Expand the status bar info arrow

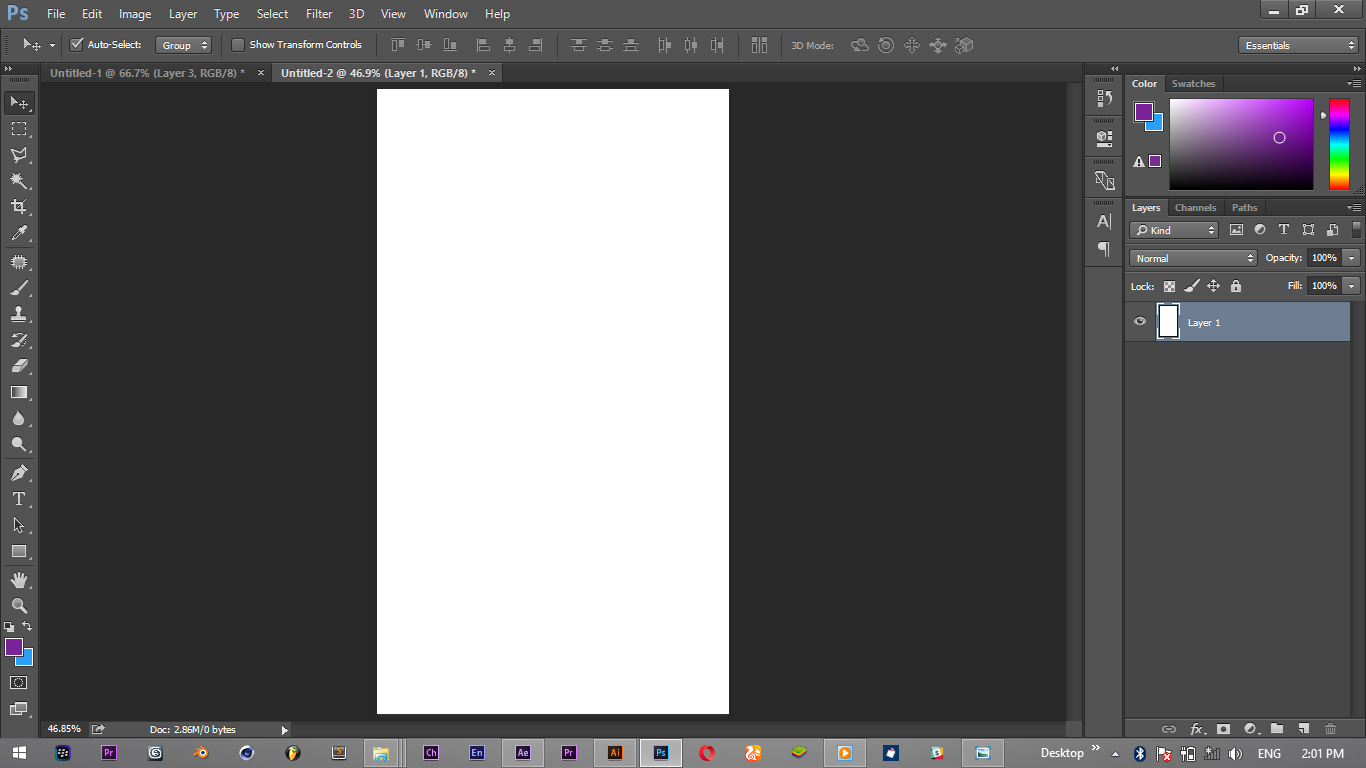[x=284, y=730]
